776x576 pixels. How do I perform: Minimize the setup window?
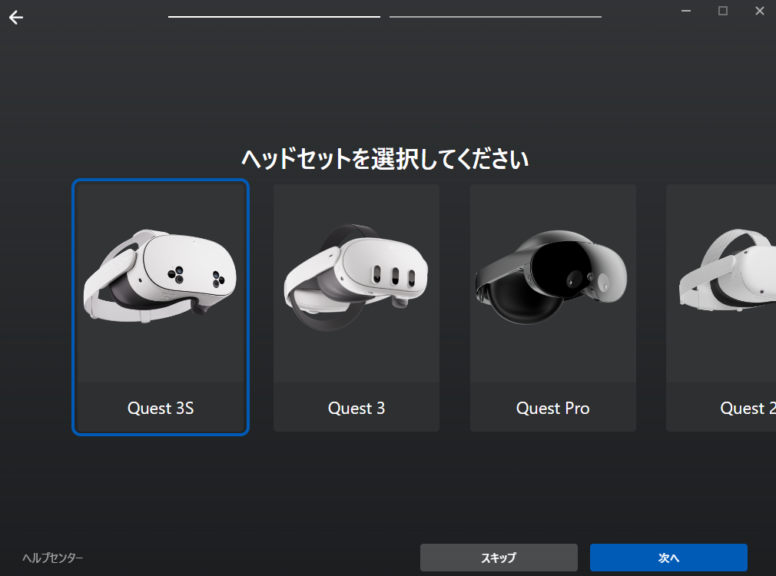tap(686, 11)
